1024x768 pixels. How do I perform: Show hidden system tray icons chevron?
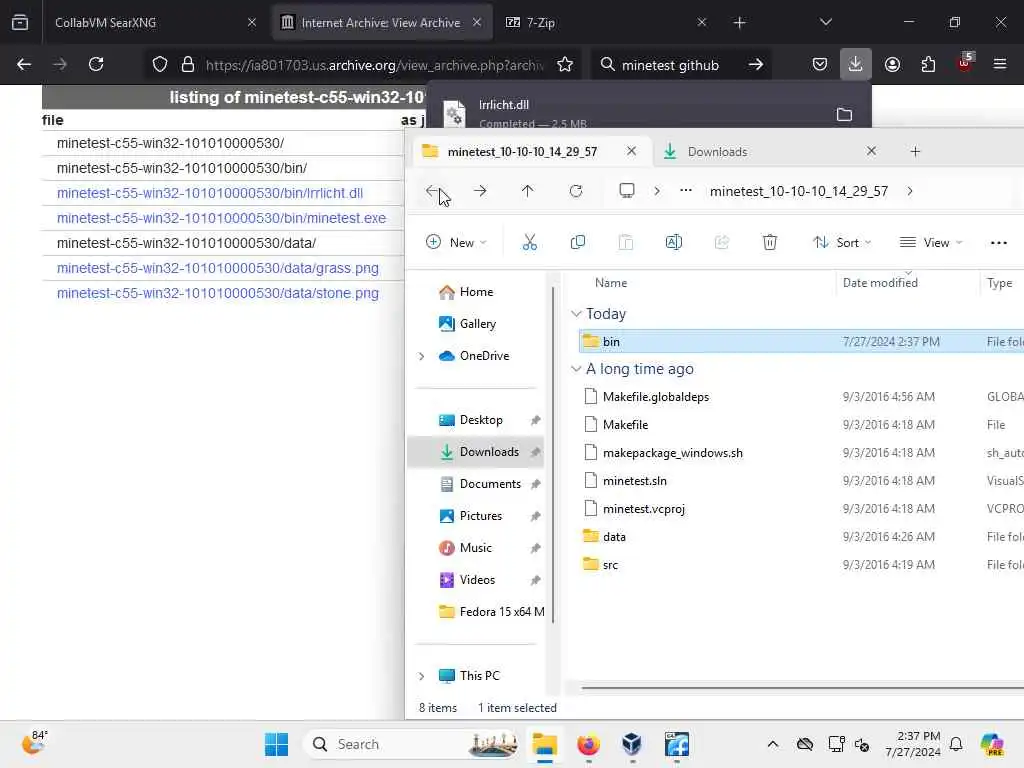pyautogui.click(x=773, y=744)
